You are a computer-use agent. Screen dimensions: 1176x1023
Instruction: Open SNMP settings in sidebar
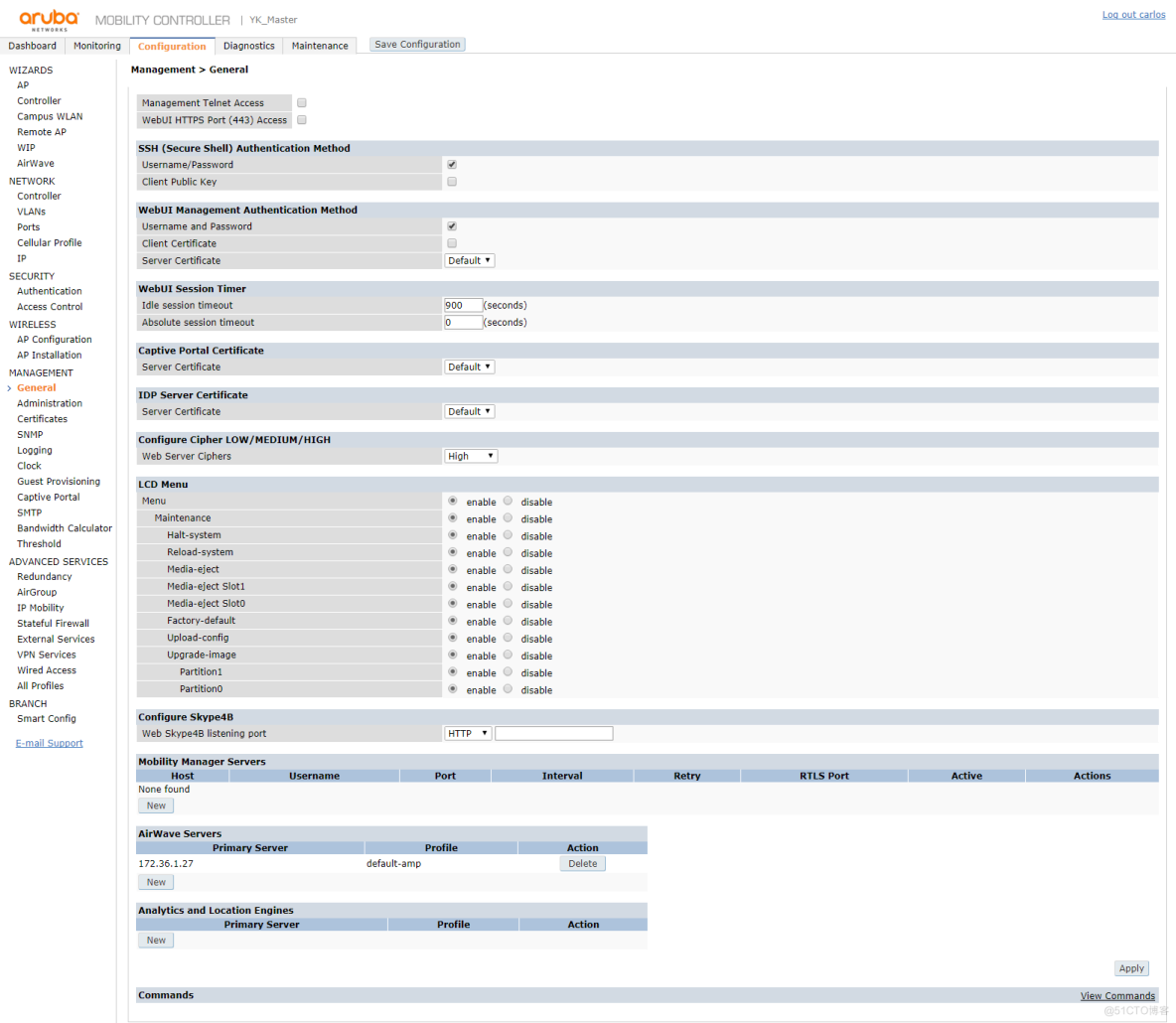point(30,435)
